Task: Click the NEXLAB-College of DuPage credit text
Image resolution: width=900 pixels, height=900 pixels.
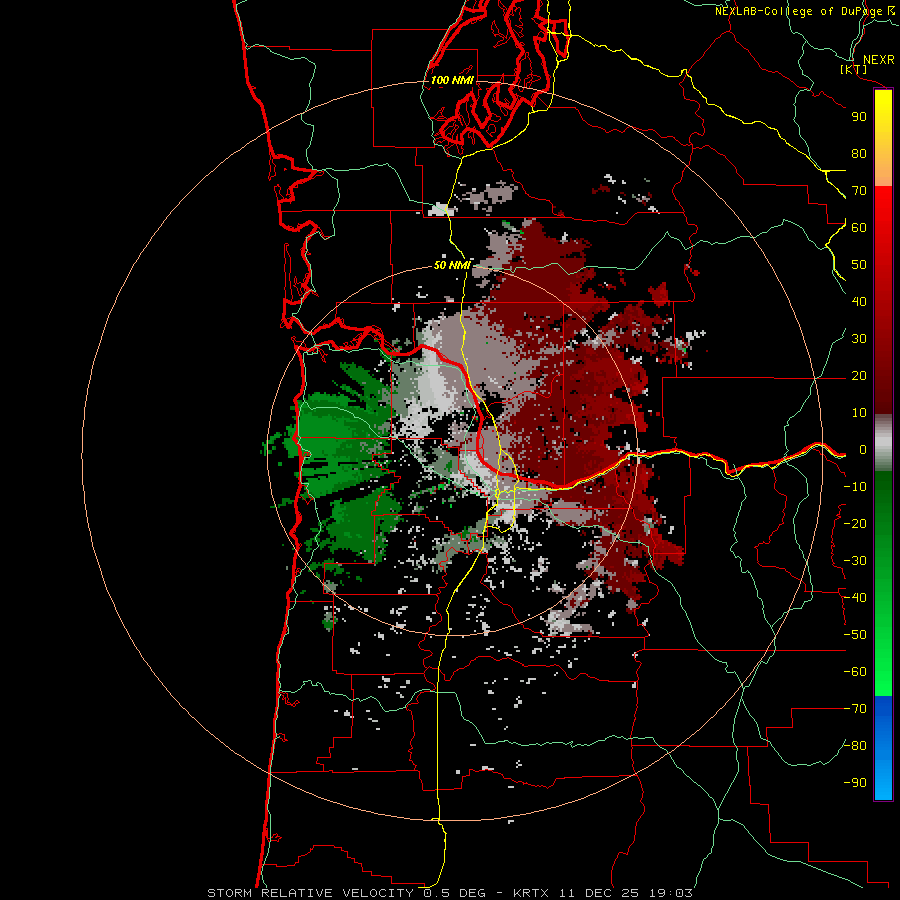Action: click(x=805, y=11)
